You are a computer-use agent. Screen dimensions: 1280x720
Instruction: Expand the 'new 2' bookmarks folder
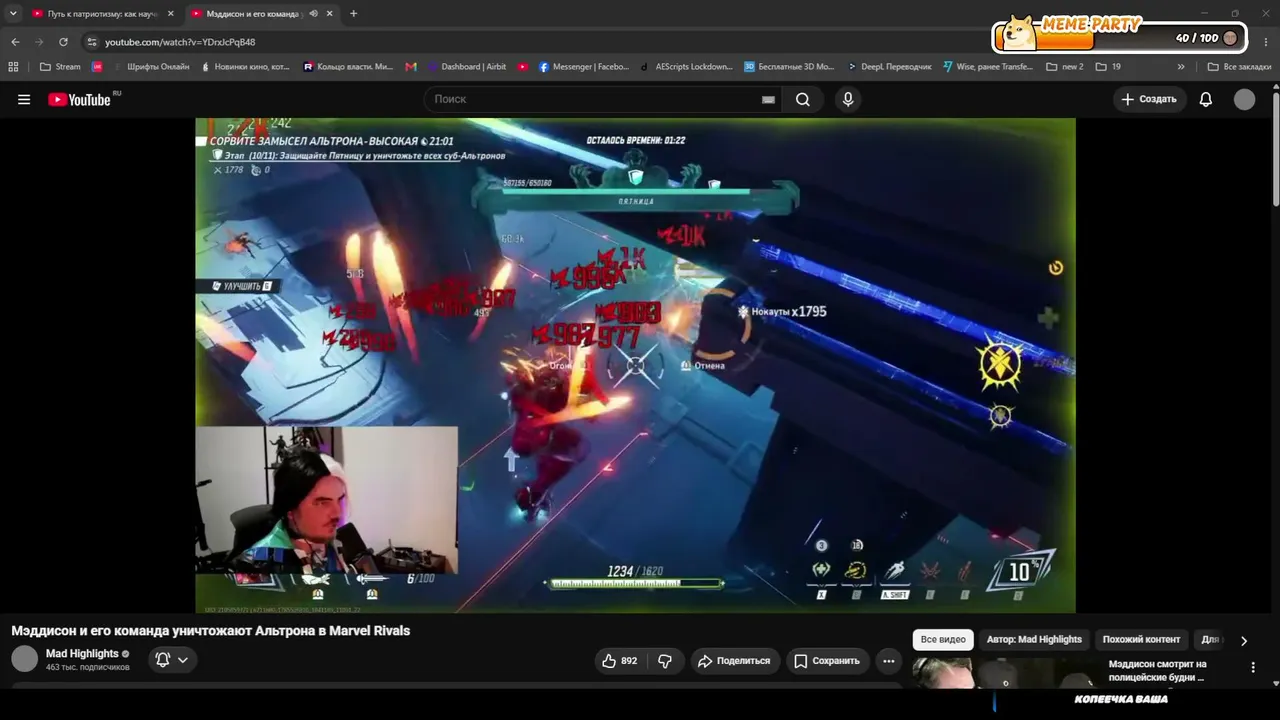pos(1065,67)
